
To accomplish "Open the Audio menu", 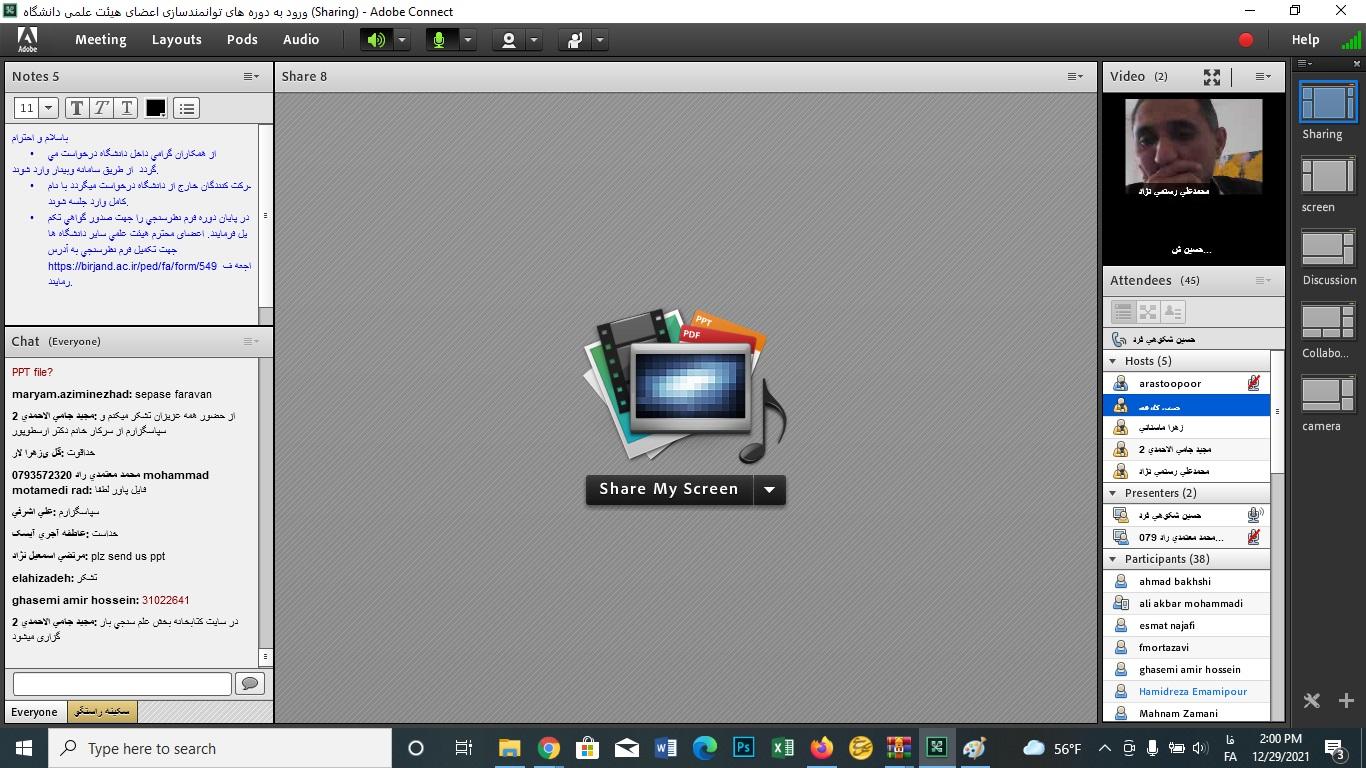I will 301,40.
